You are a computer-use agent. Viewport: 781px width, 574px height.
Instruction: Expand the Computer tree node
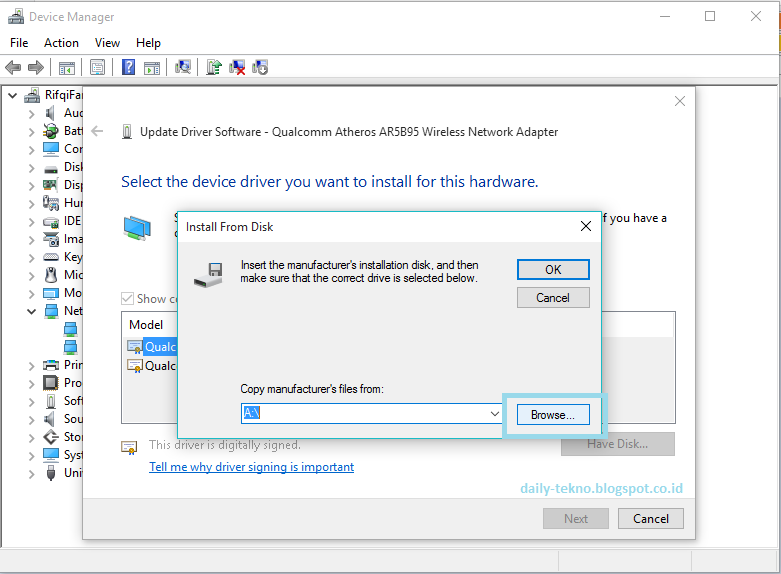(x=31, y=149)
